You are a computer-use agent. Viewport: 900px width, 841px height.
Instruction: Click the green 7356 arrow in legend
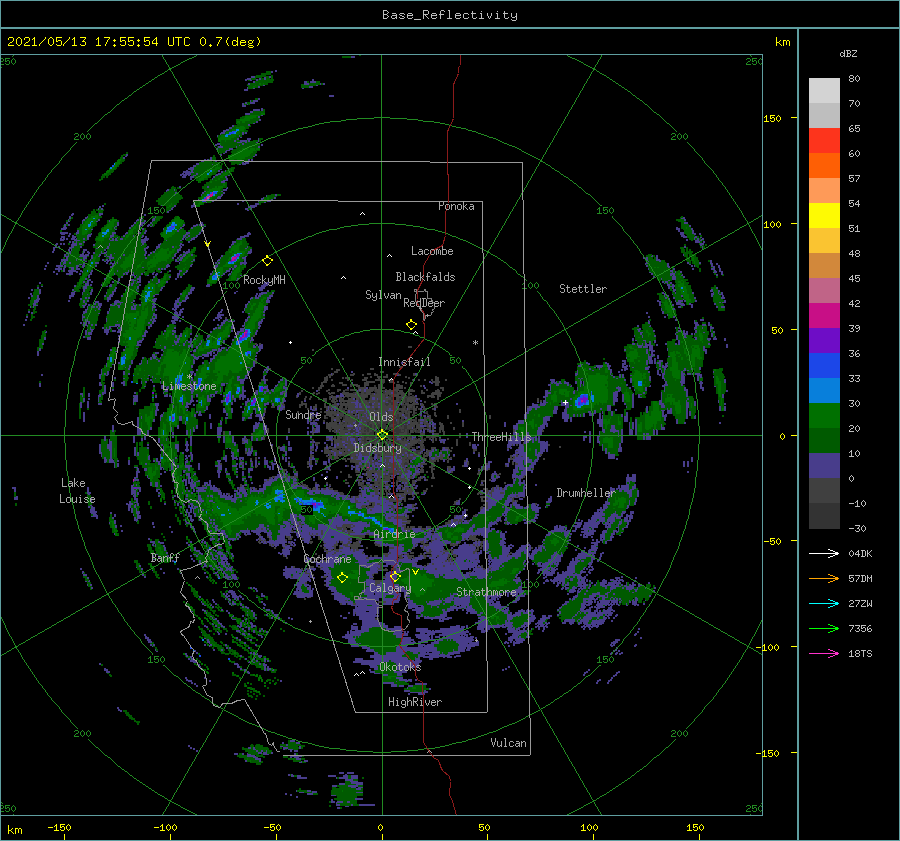tap(824, 629)
